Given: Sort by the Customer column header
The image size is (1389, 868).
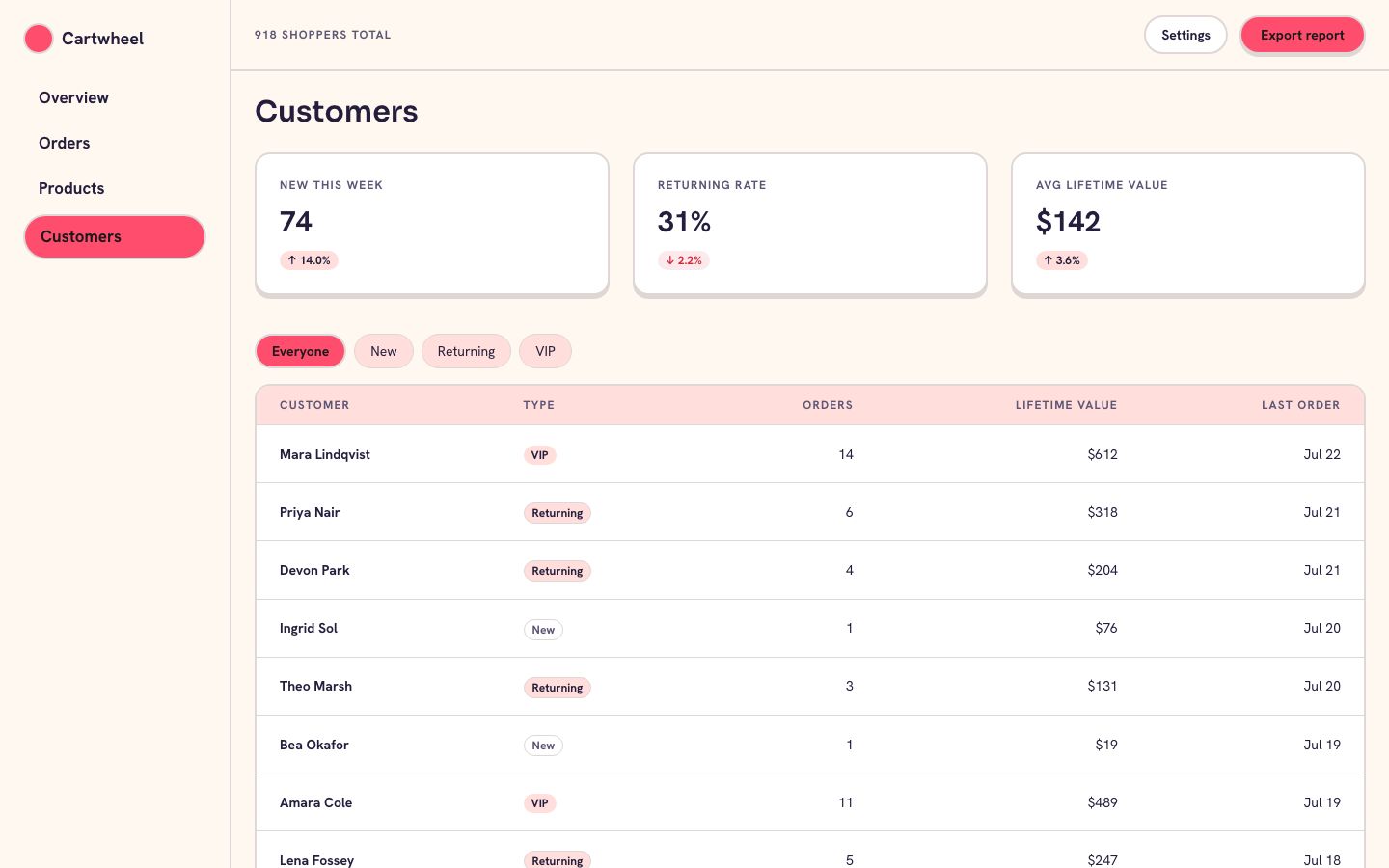Looking at the screenshot, I should [314, 405].
